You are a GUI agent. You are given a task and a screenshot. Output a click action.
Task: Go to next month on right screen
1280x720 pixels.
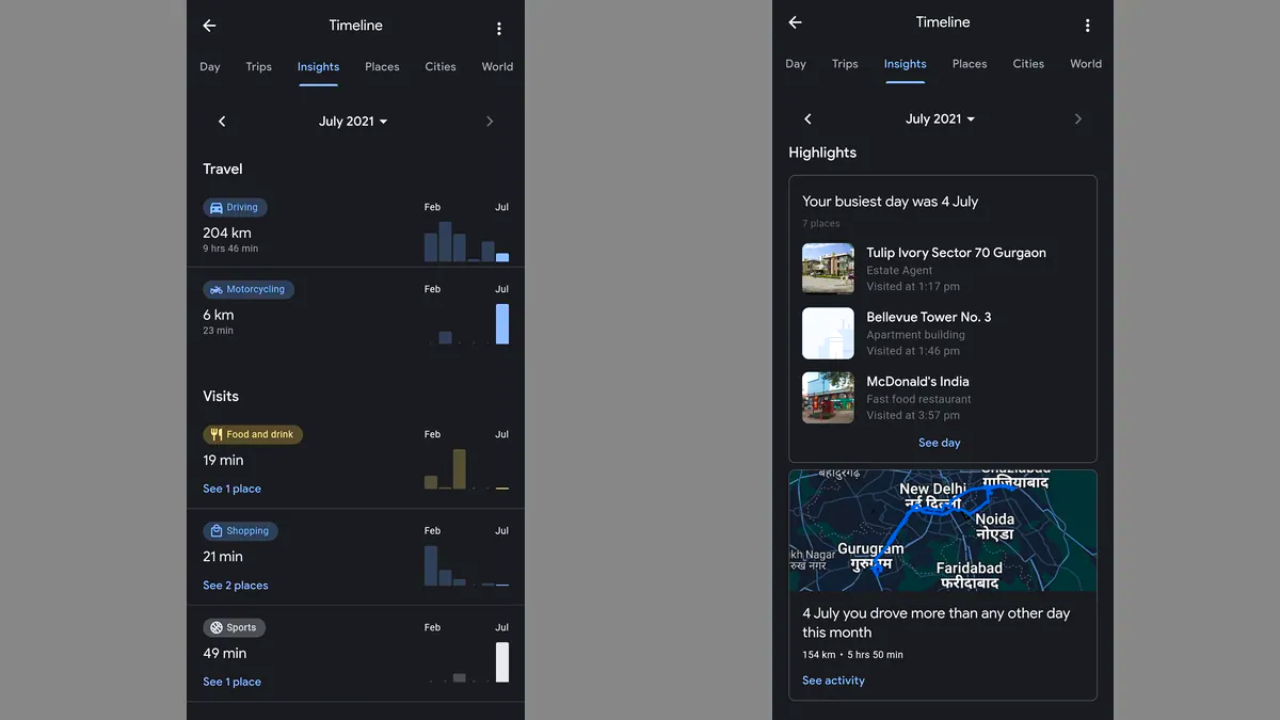[1077, 119]
